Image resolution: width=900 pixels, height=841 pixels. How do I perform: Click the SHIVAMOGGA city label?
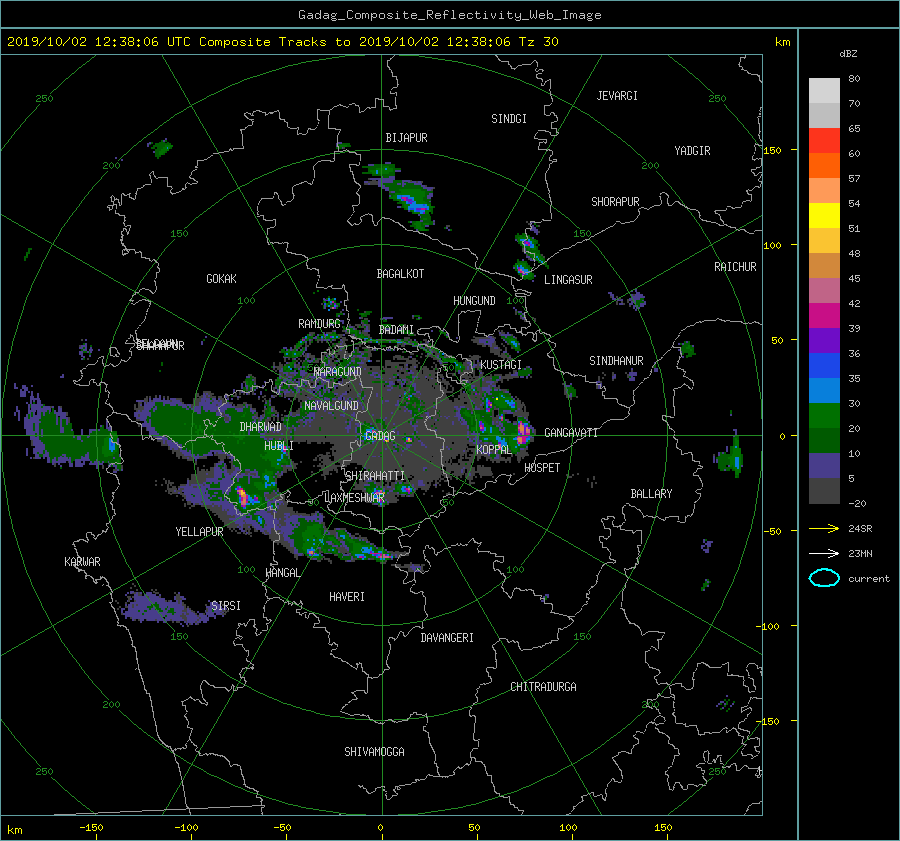(x=374, y=751)
